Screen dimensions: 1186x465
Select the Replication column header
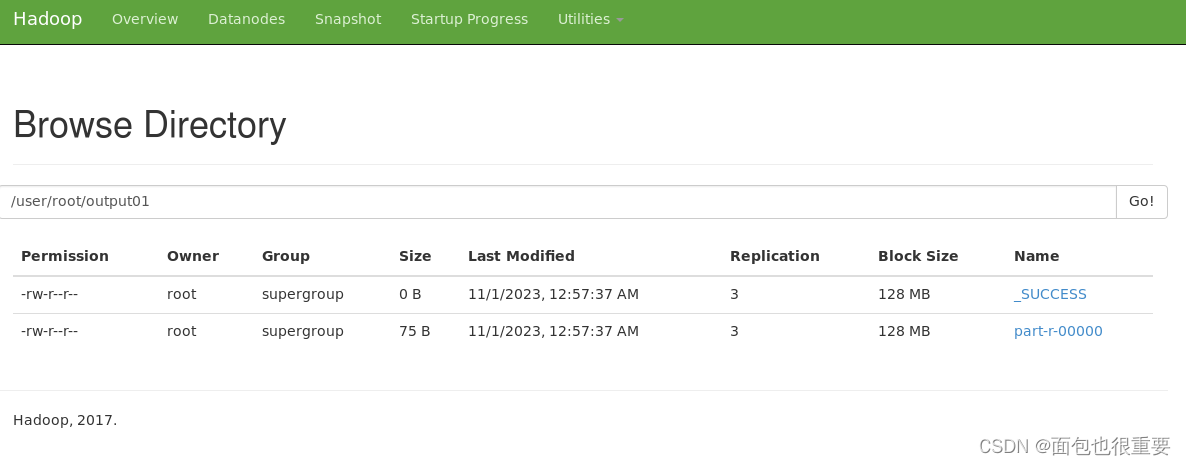pyautogui.click(x=775, y=256)
